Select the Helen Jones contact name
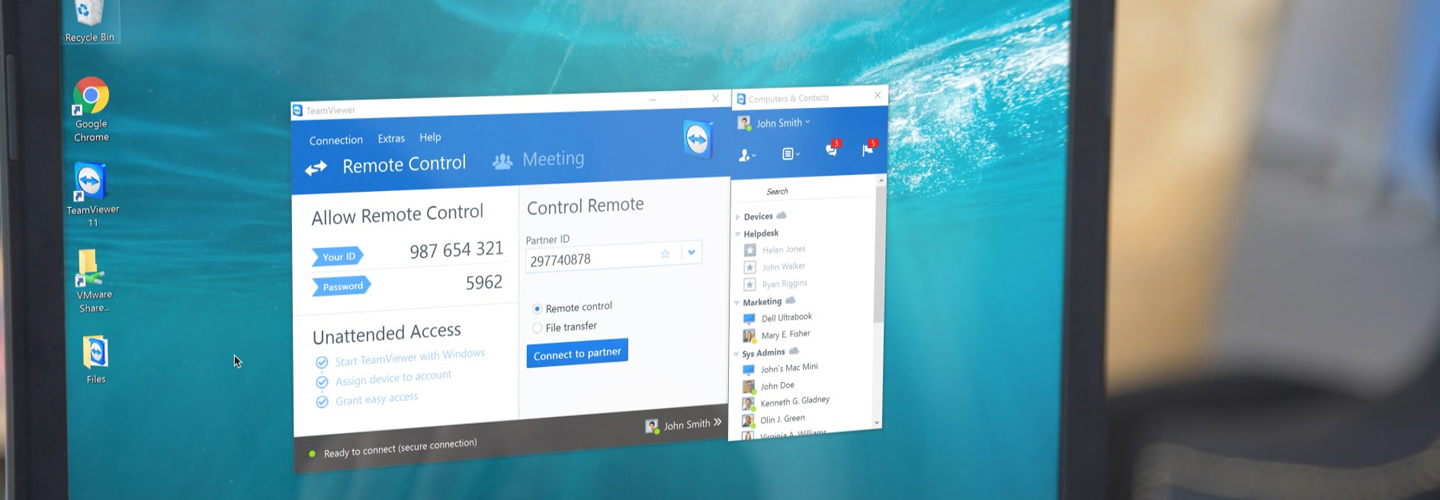 point(783,249)
